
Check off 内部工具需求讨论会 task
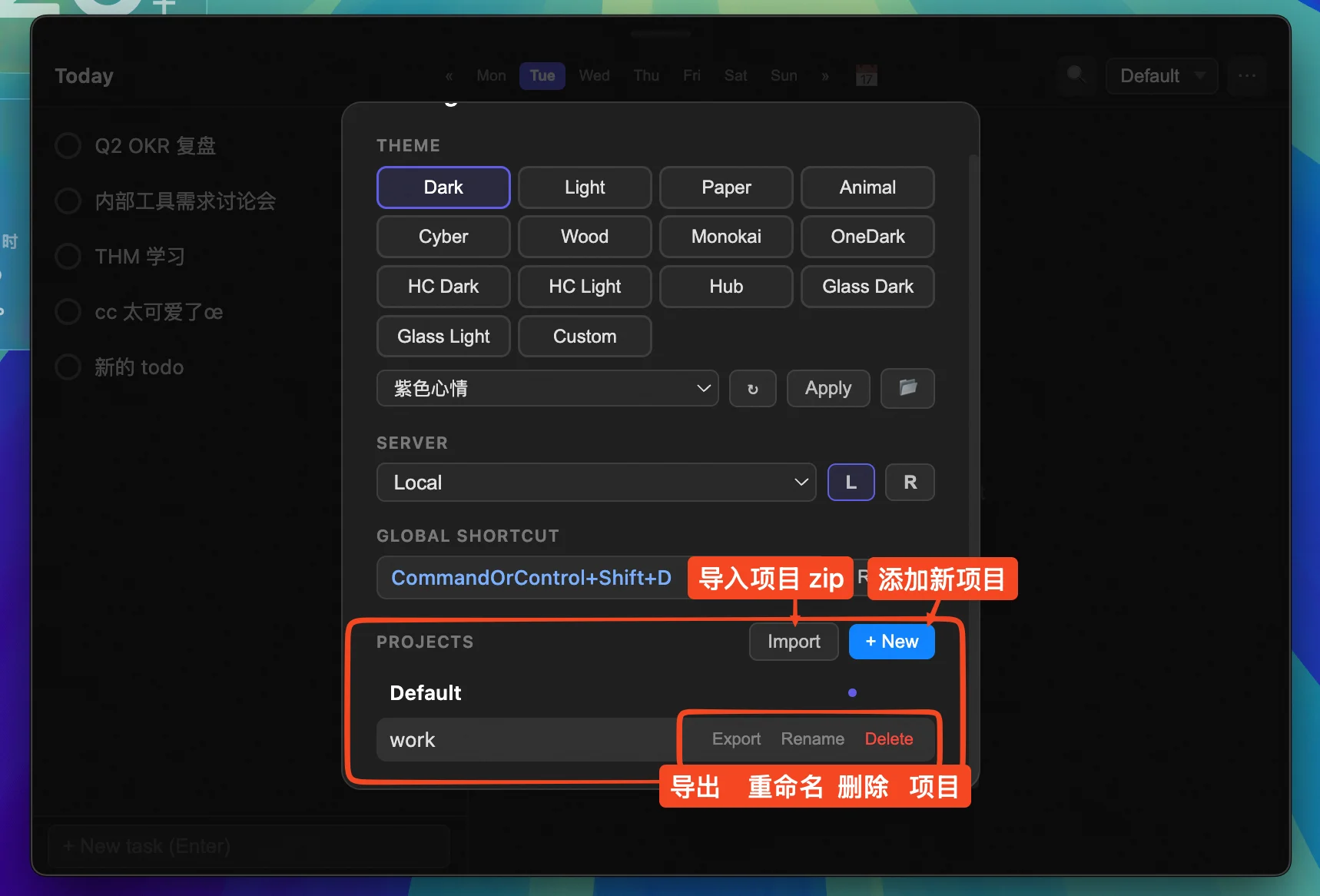[x=68, y=201]
